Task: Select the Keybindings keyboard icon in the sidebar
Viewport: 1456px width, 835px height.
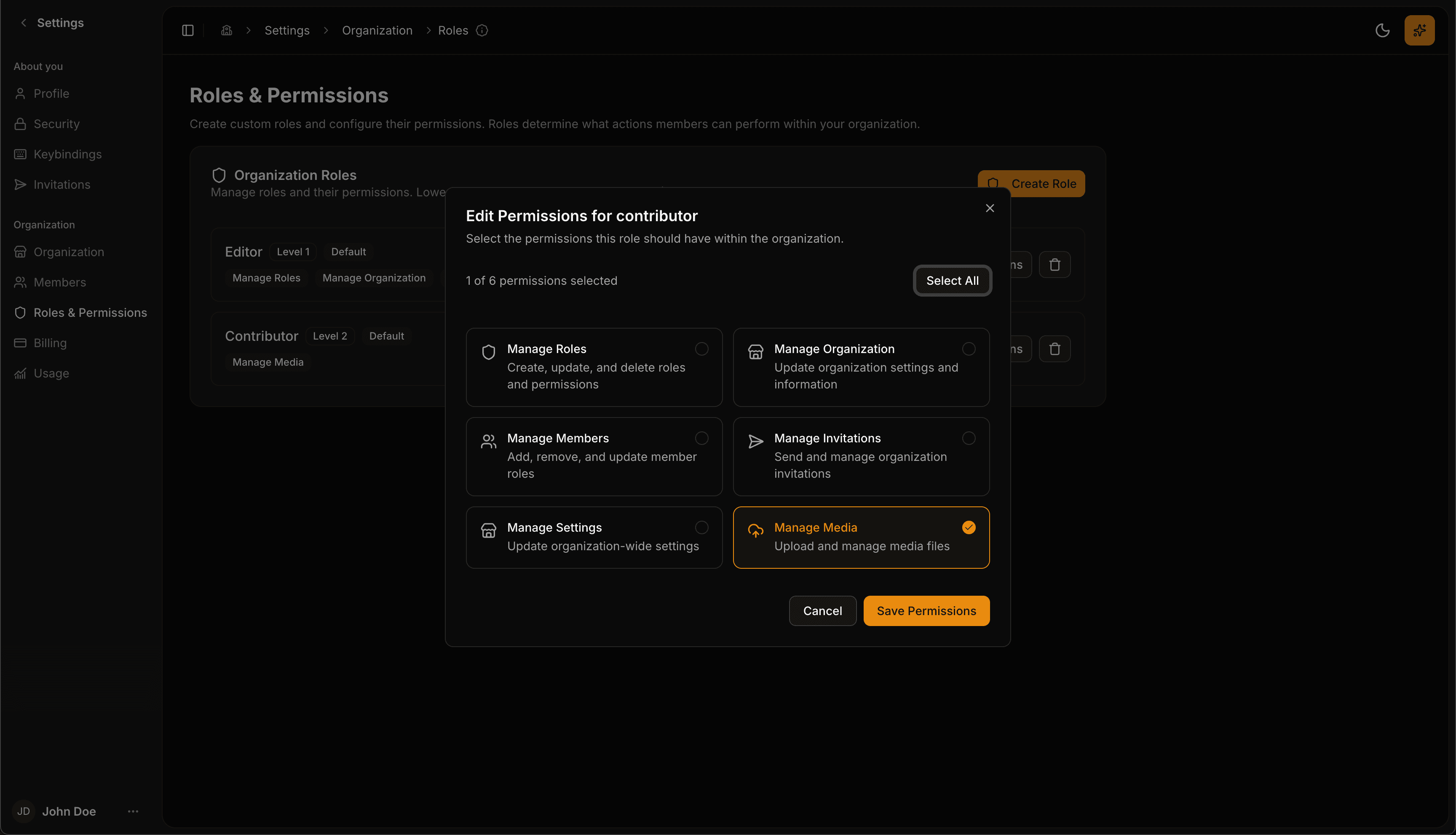Action: click(x=20, y=154)
